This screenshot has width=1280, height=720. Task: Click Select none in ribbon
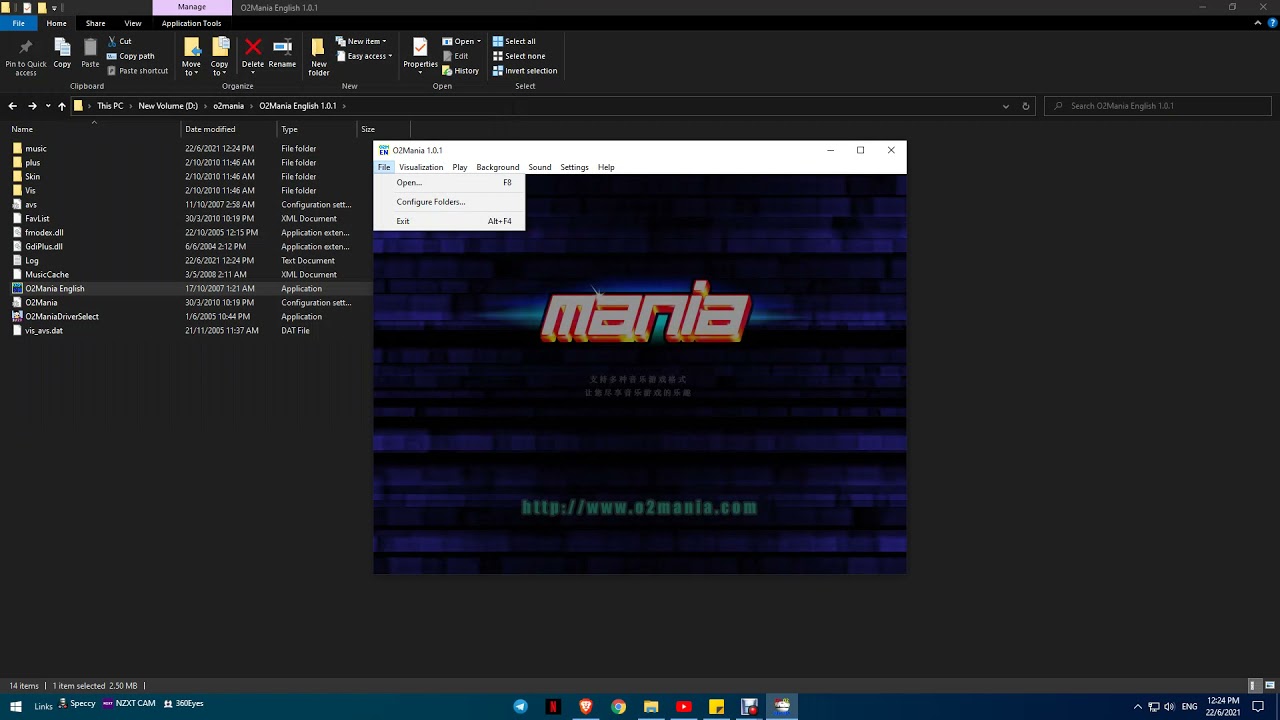tap(519, 56)
